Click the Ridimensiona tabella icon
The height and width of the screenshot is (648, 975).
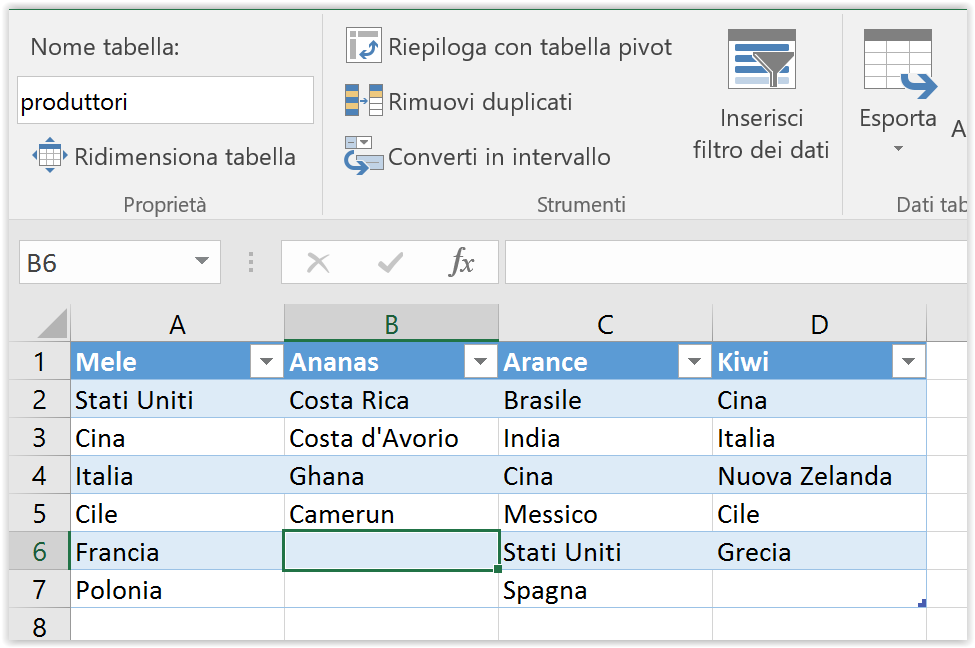coord(50,155)
